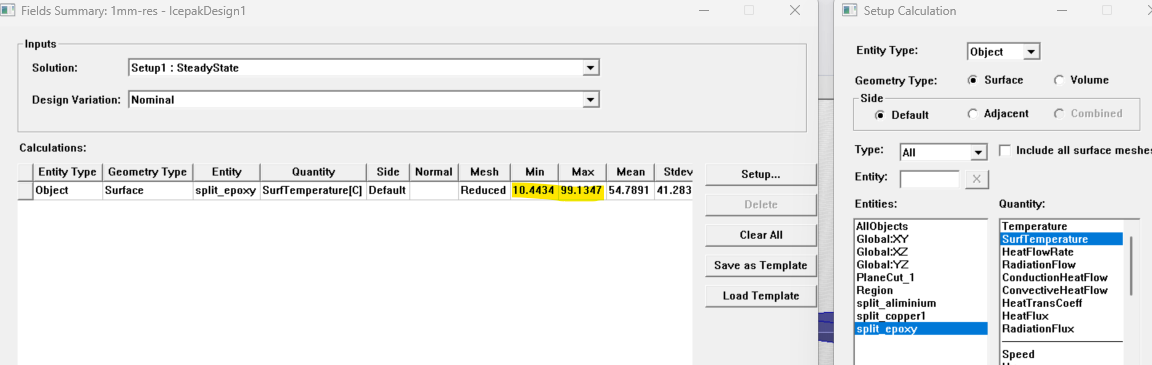Screen dimensions: 1152x365
Task: Select AllObjects in the Entities list
Action: [882, 227]
